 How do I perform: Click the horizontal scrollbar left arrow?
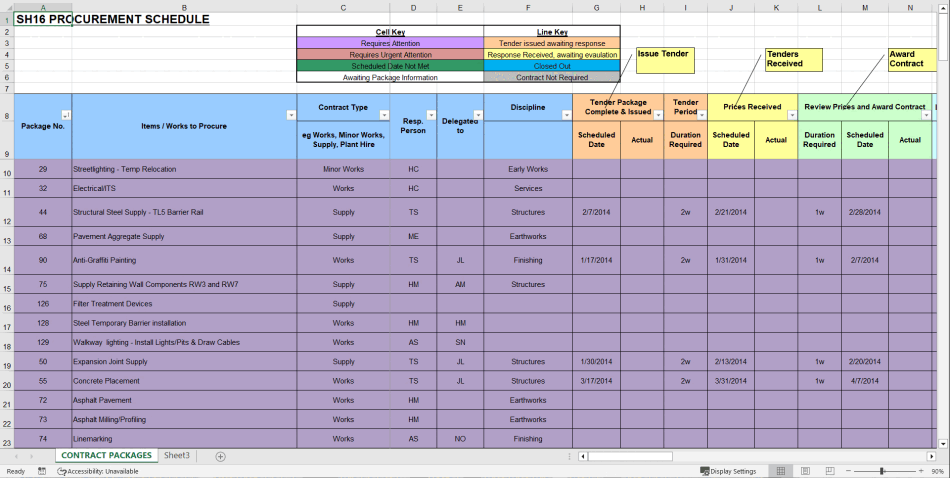coord(582,456)
